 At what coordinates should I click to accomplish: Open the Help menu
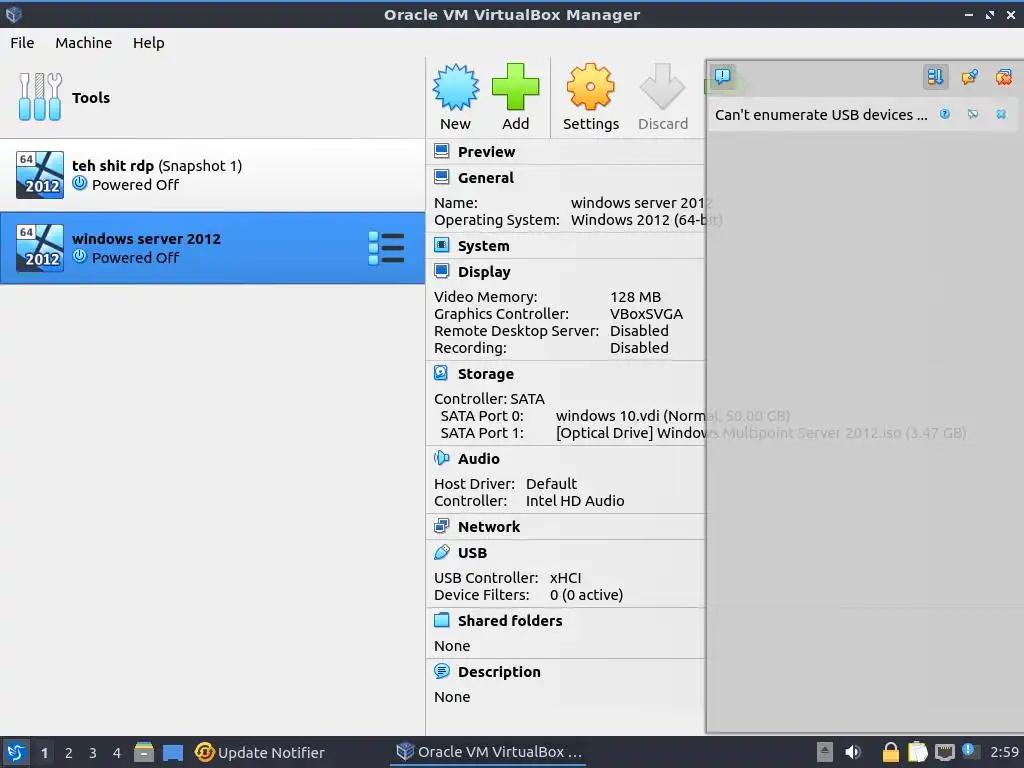tap(149, 42)
